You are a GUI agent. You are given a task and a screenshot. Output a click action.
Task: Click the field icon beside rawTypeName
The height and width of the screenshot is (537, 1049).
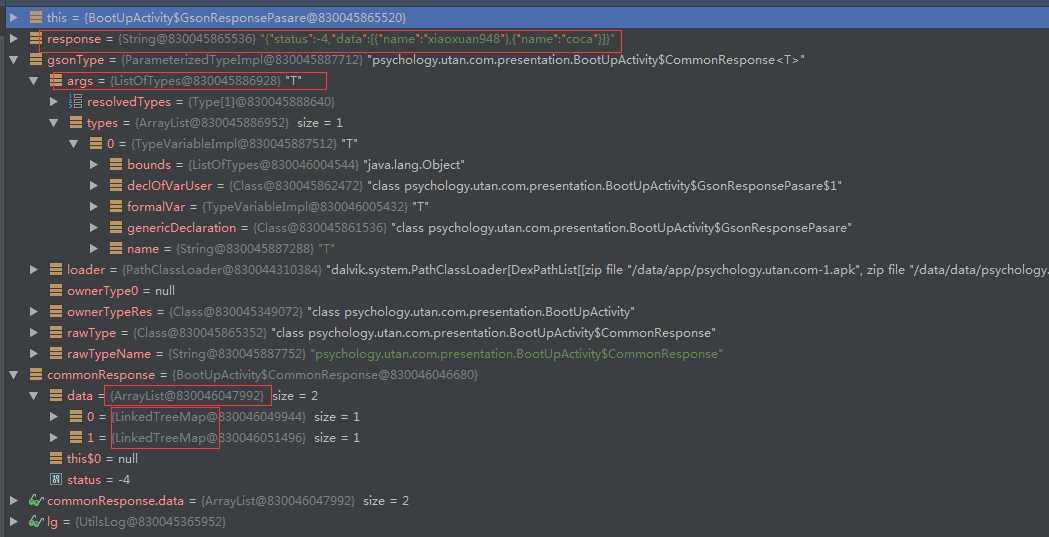[56, 354]
